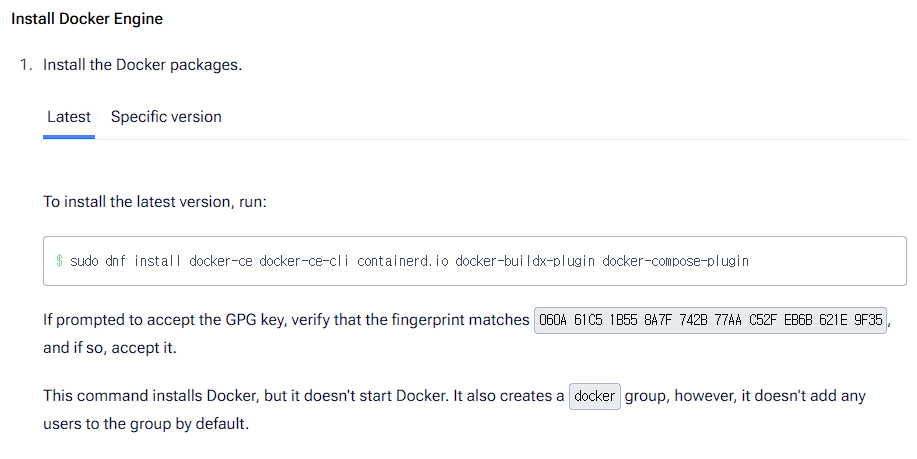Click the dollar prompt in the code block
Viewport: 917px width, 459px height.
tap(60, 261)
